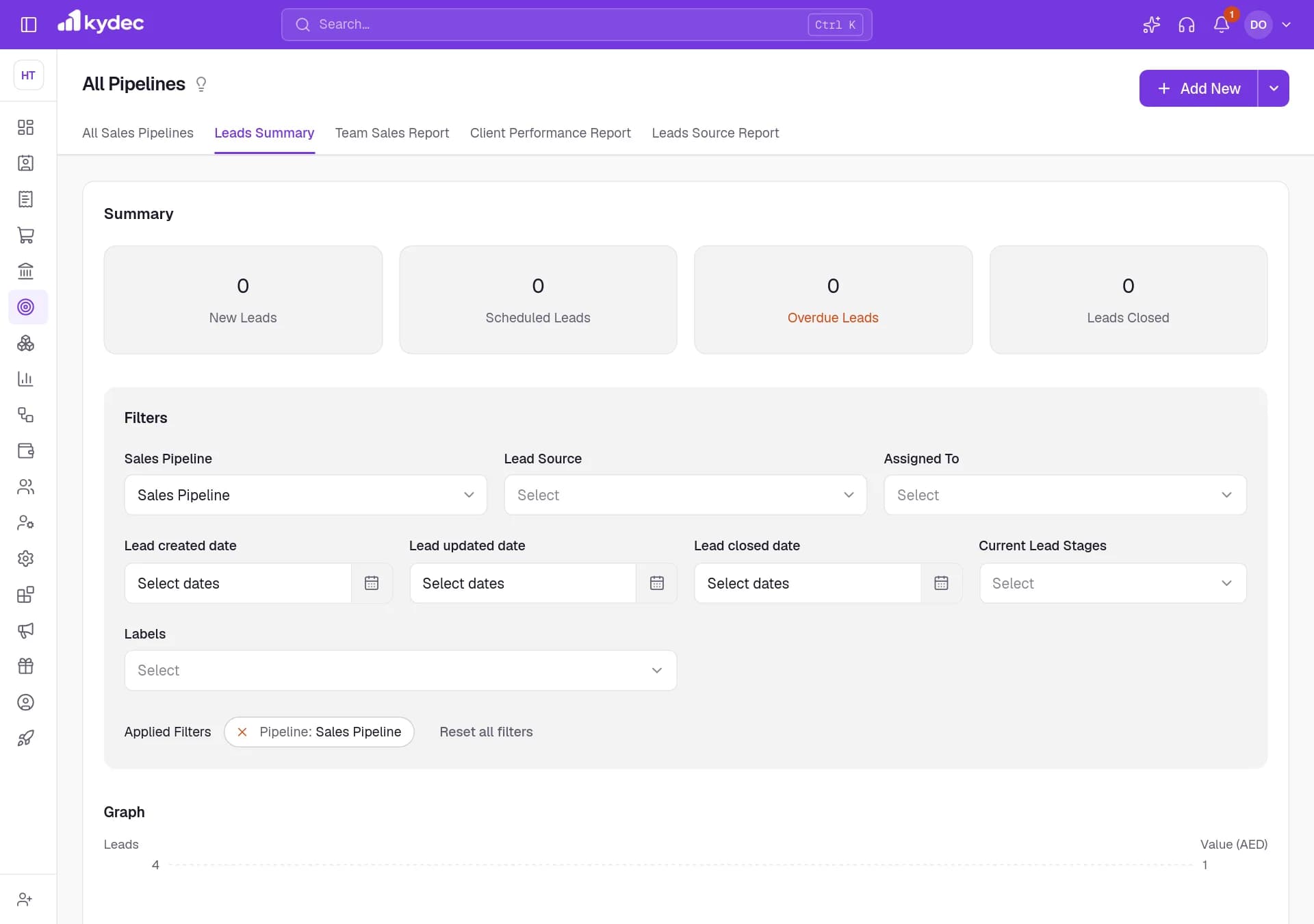The height and width of the screenshot is (924, 1314).
Task: Open the Add New split-button arrow
Action: pyautogui.click(x=1274, y=88)
